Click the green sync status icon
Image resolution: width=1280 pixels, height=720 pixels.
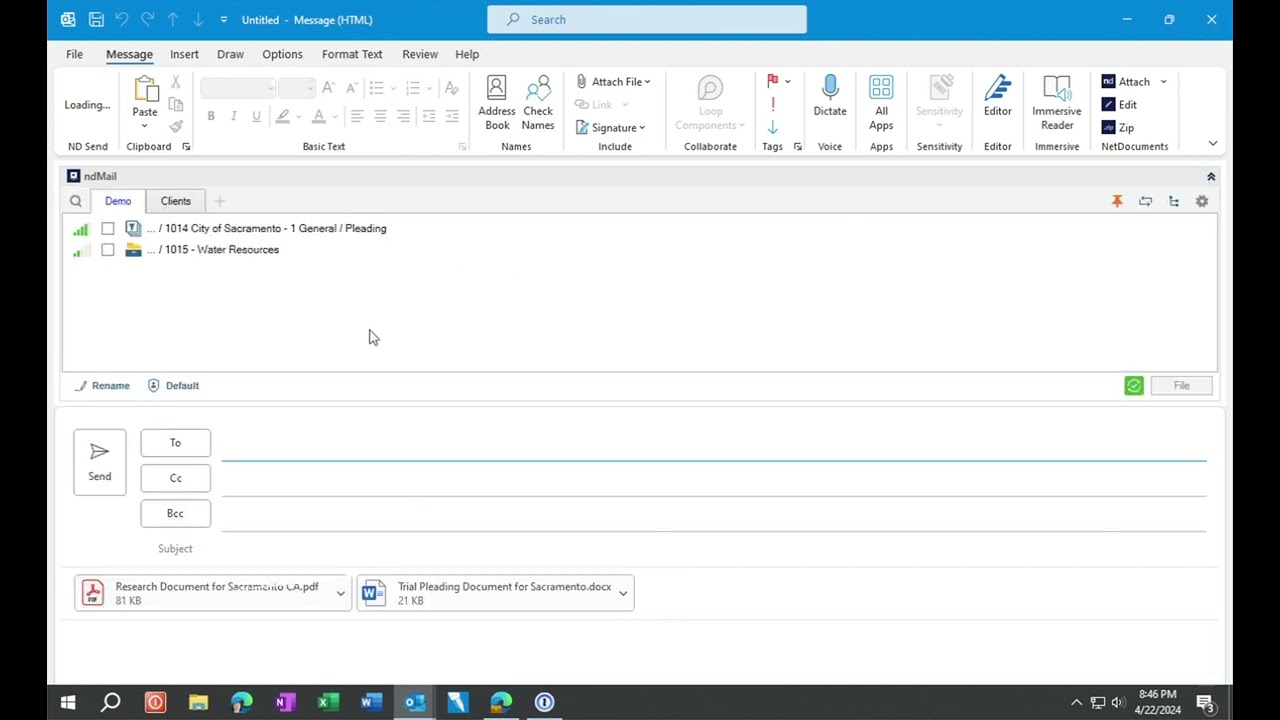(1133, 386)
